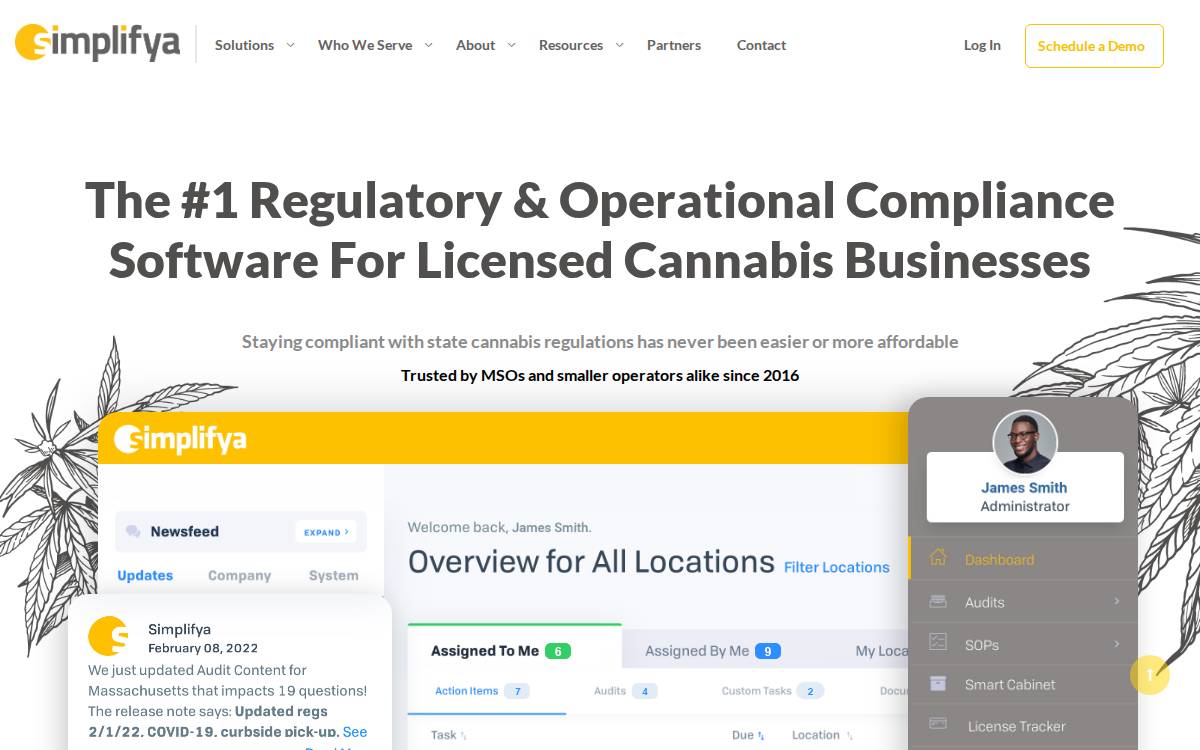
Task: Click the Custom Tasks 2 count badge
Action: click(811, 691)
